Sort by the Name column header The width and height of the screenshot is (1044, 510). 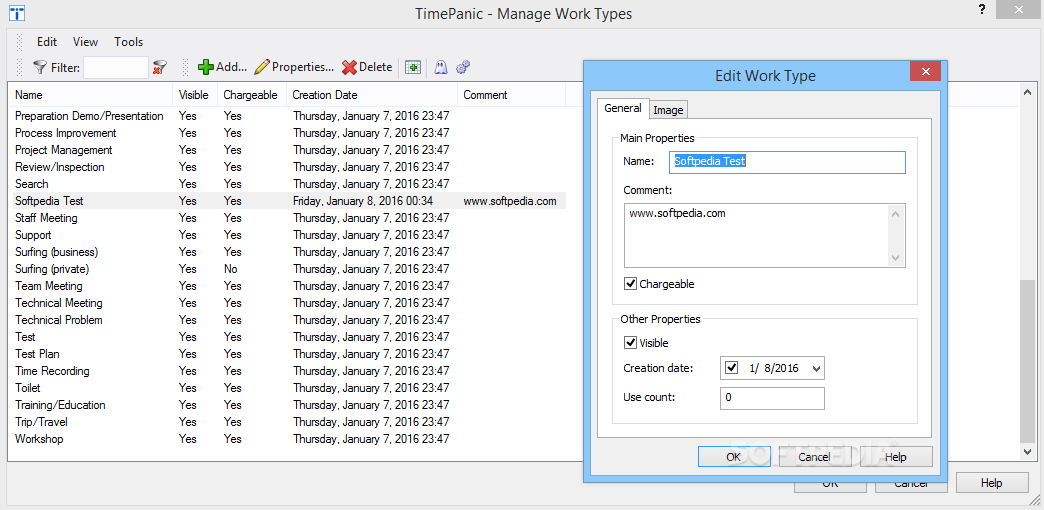coord(90,95)
